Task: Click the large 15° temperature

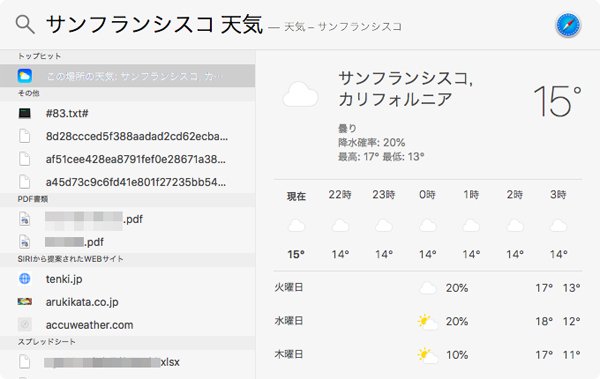Action: pos(558,101)
